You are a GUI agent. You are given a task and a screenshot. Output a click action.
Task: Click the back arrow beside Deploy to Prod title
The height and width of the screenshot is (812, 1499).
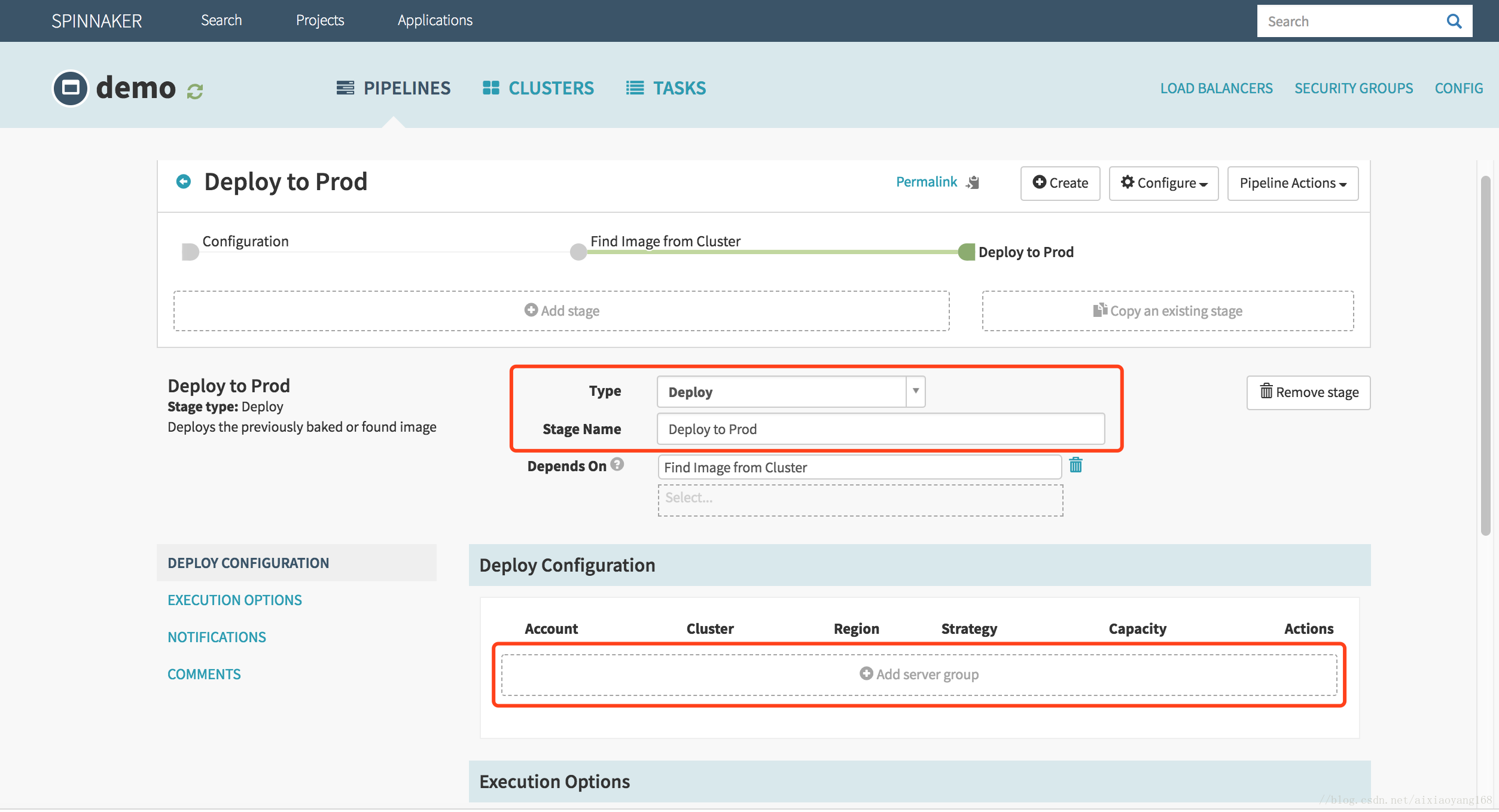pos(184,181)
